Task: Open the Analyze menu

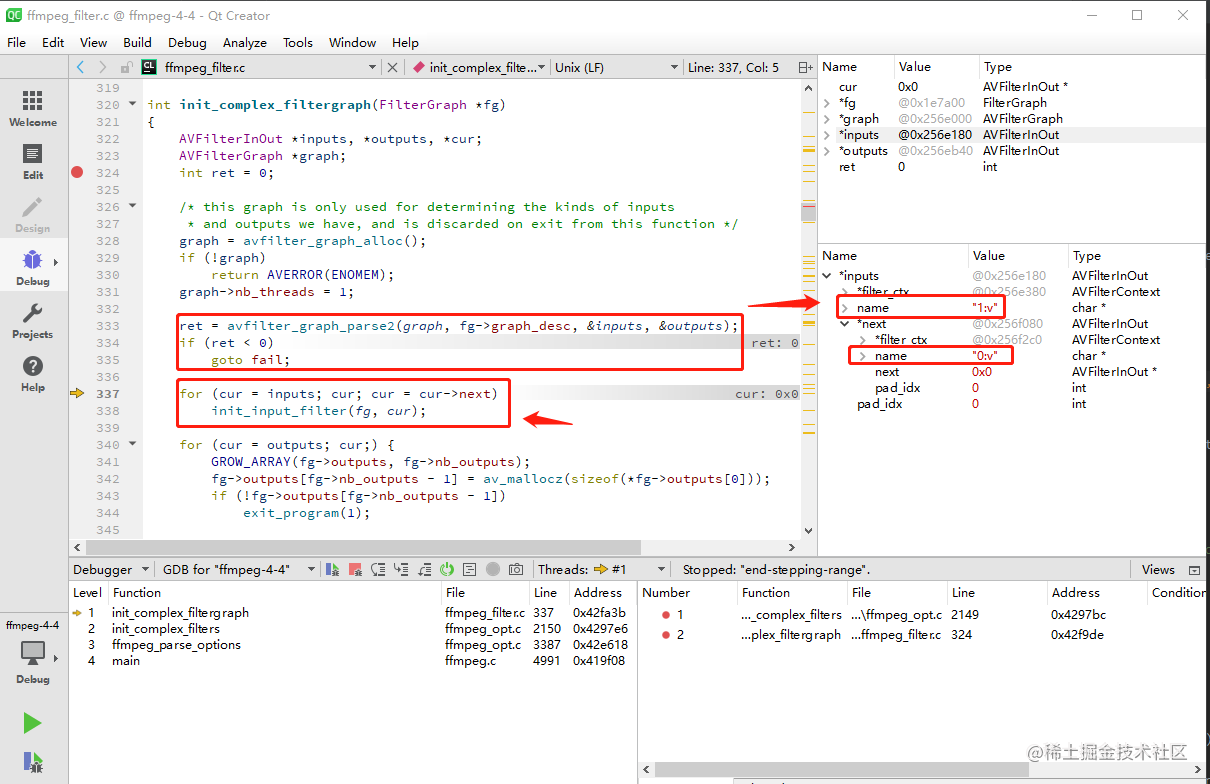Action: 245,42
